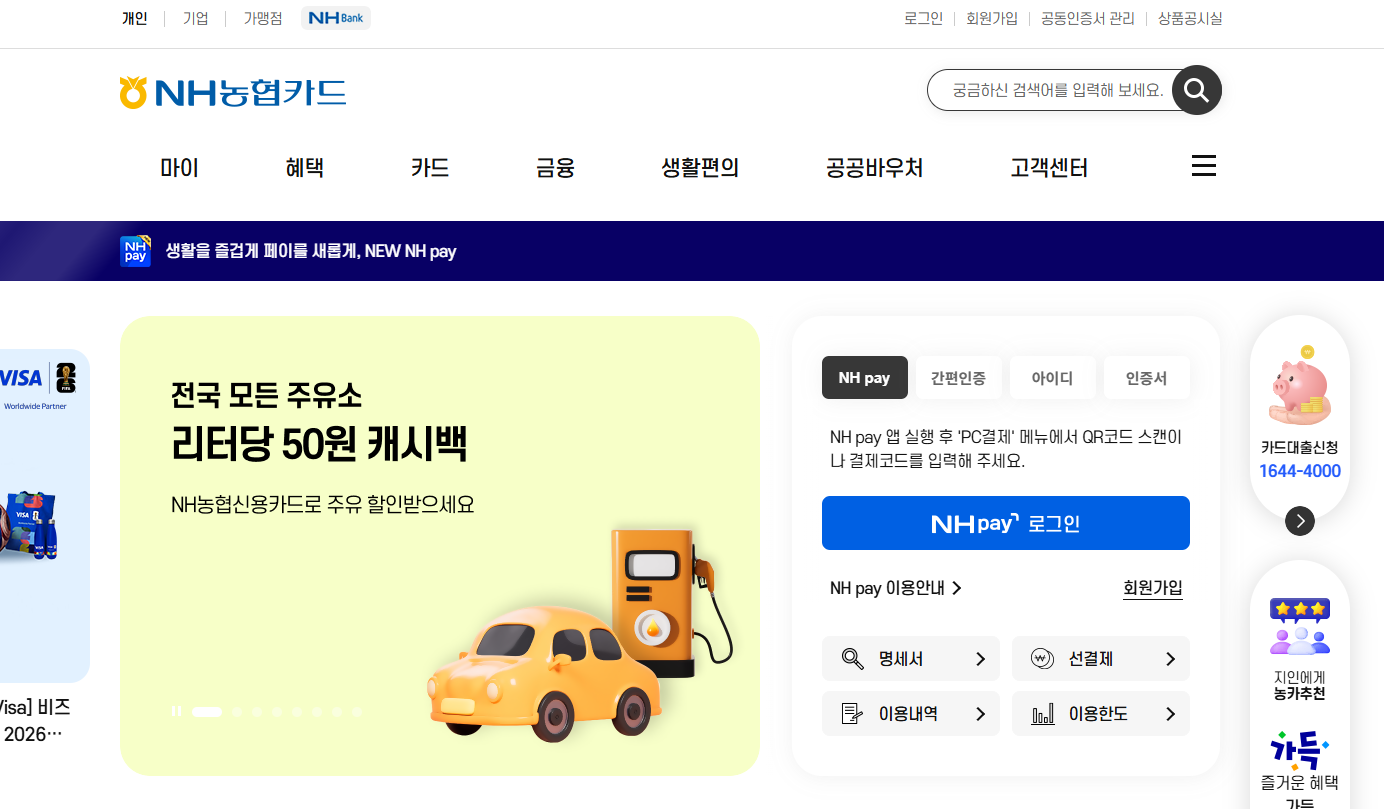Click the 지인에게 농카추천 label
The width and height of the screenshot is (1384, 809).
tap(1300, 685)
